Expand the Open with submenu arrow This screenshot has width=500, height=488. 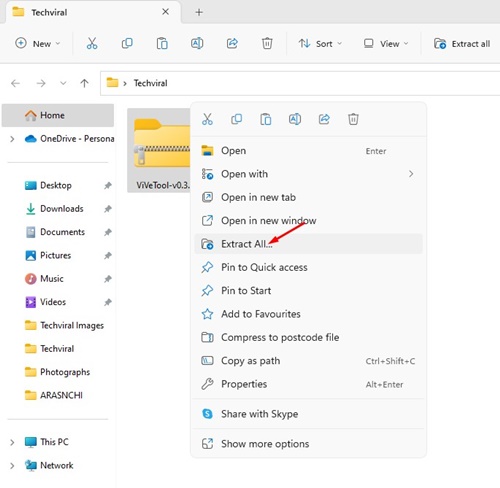411,174
